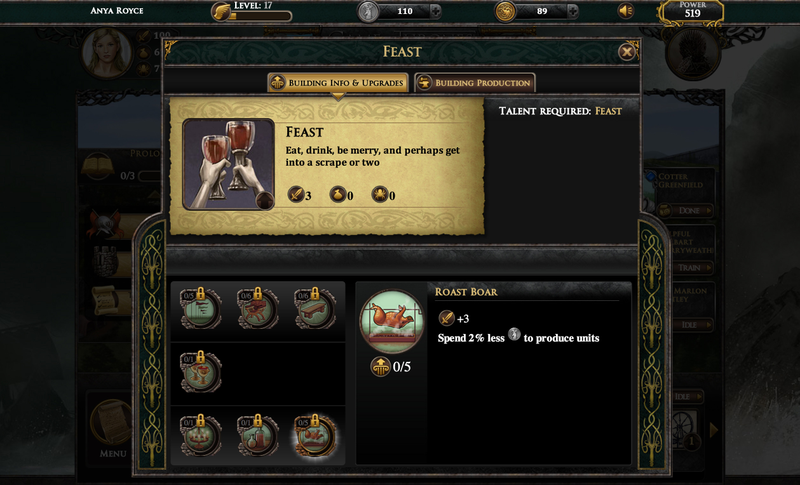The height and width of the screenshot is (485, 800).
Task: Click the Roast Boar upgrade level icon
Action: [x=380, y=367]
